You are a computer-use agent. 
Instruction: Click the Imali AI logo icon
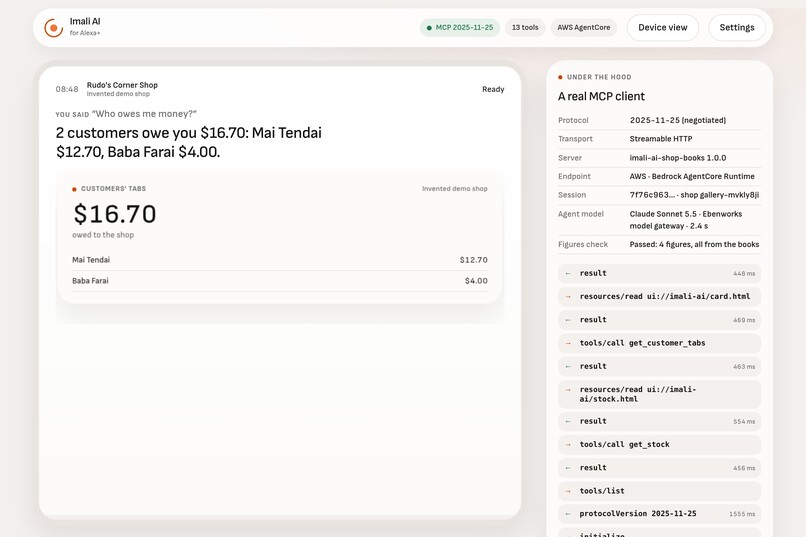53,28
